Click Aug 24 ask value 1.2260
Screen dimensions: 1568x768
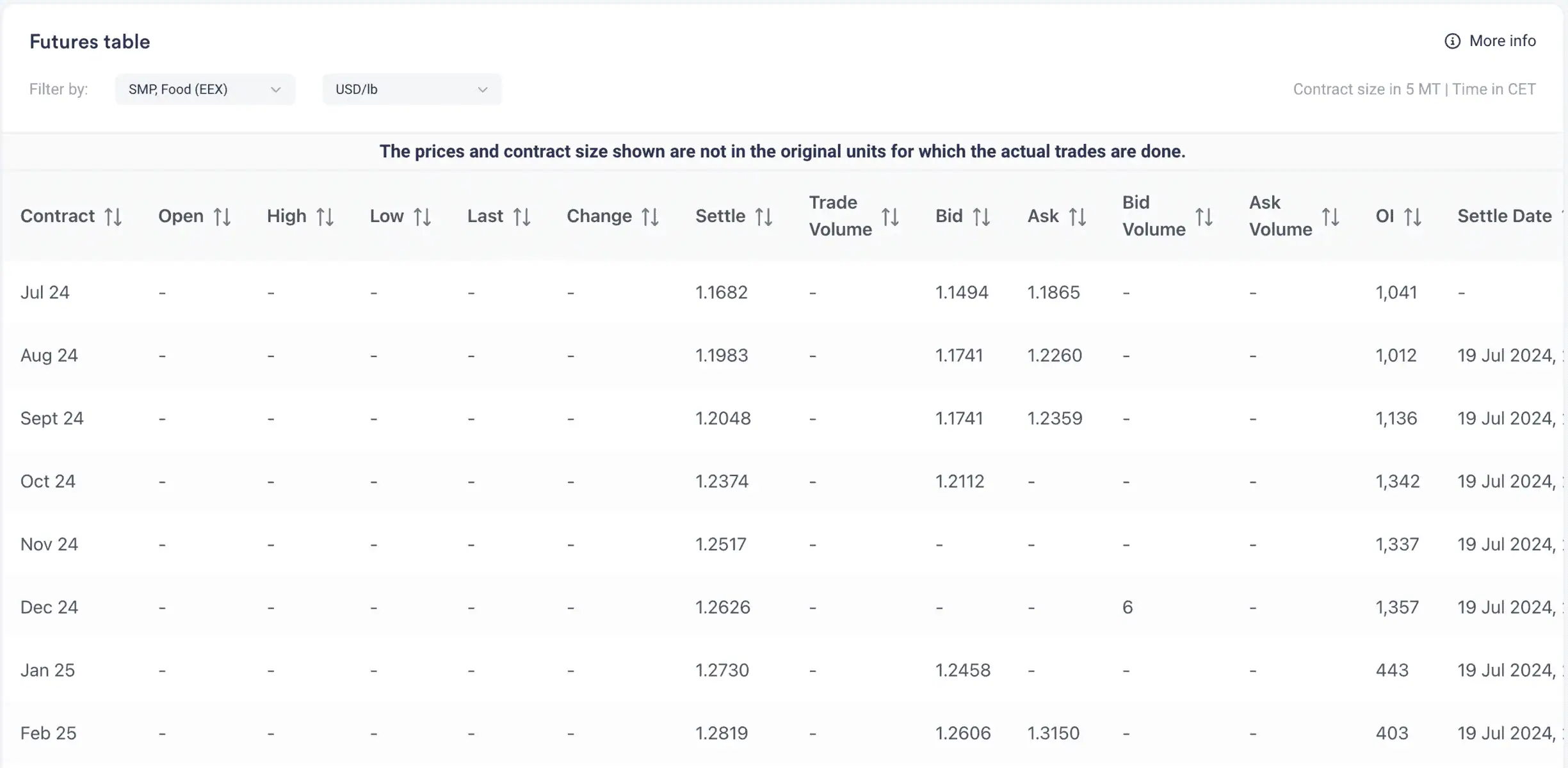click(1055, 355)
